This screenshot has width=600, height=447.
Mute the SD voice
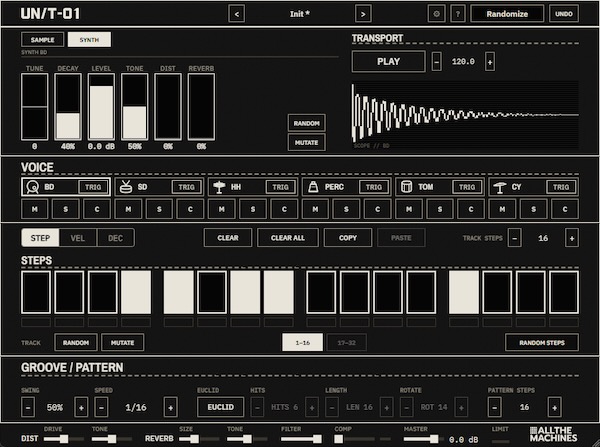point(128,209)
